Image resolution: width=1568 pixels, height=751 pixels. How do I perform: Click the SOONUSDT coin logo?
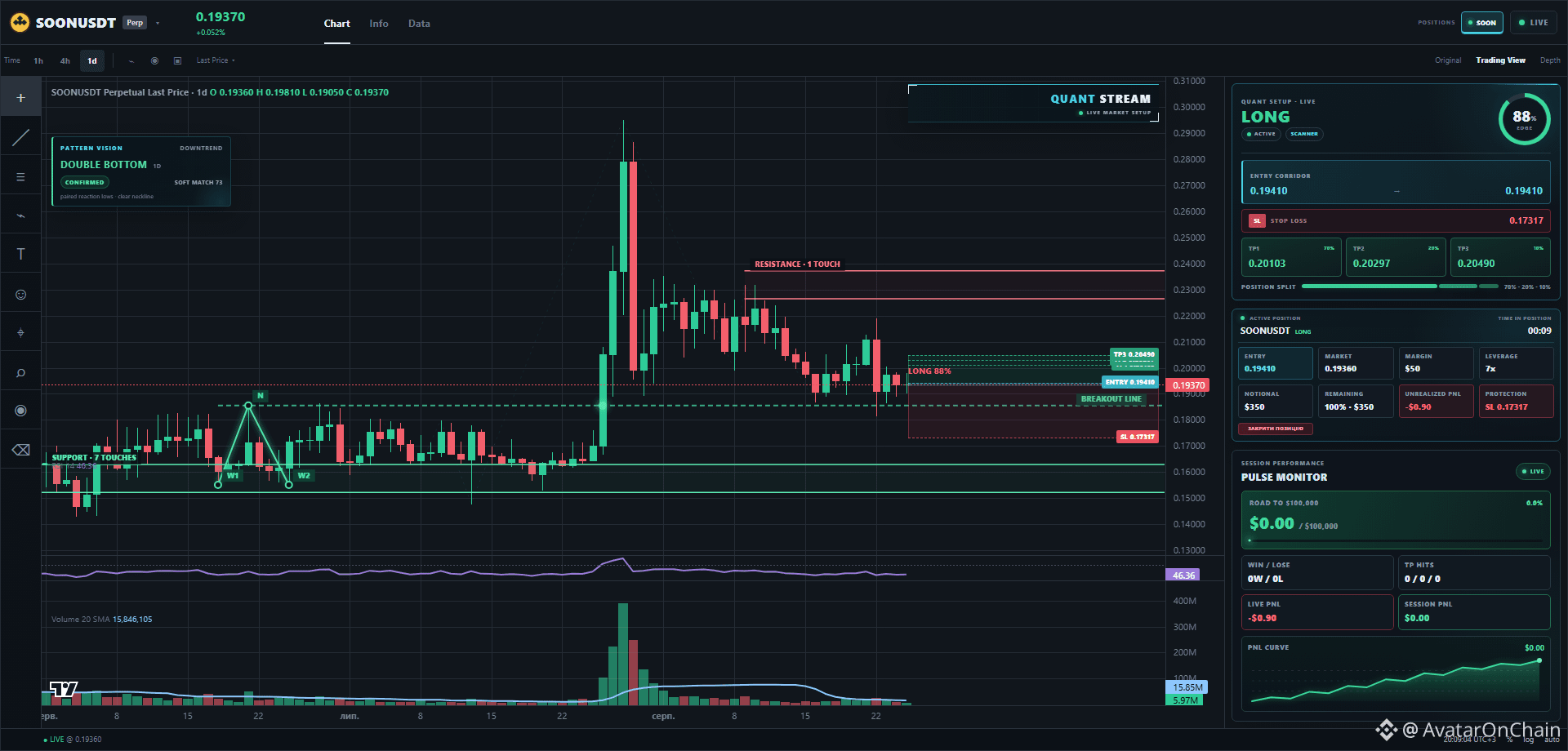click(x=20, y=23)
